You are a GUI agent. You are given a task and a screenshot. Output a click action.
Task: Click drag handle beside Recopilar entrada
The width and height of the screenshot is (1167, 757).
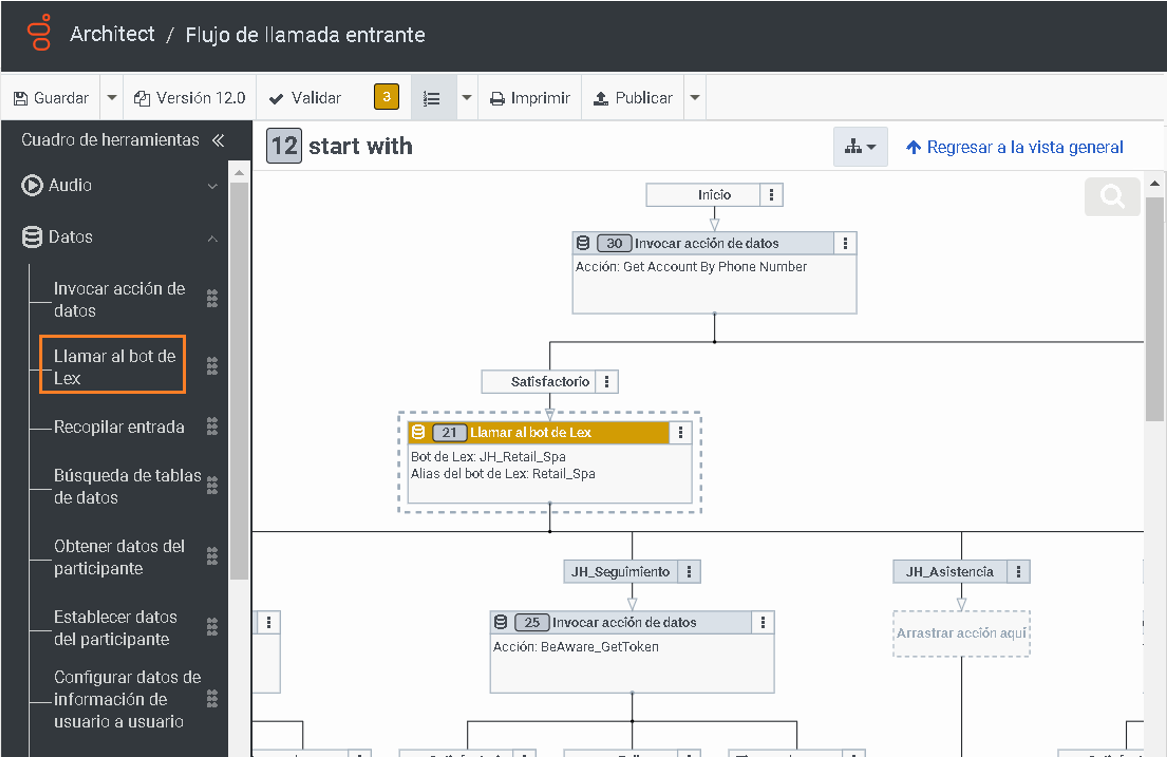[212, 427]
